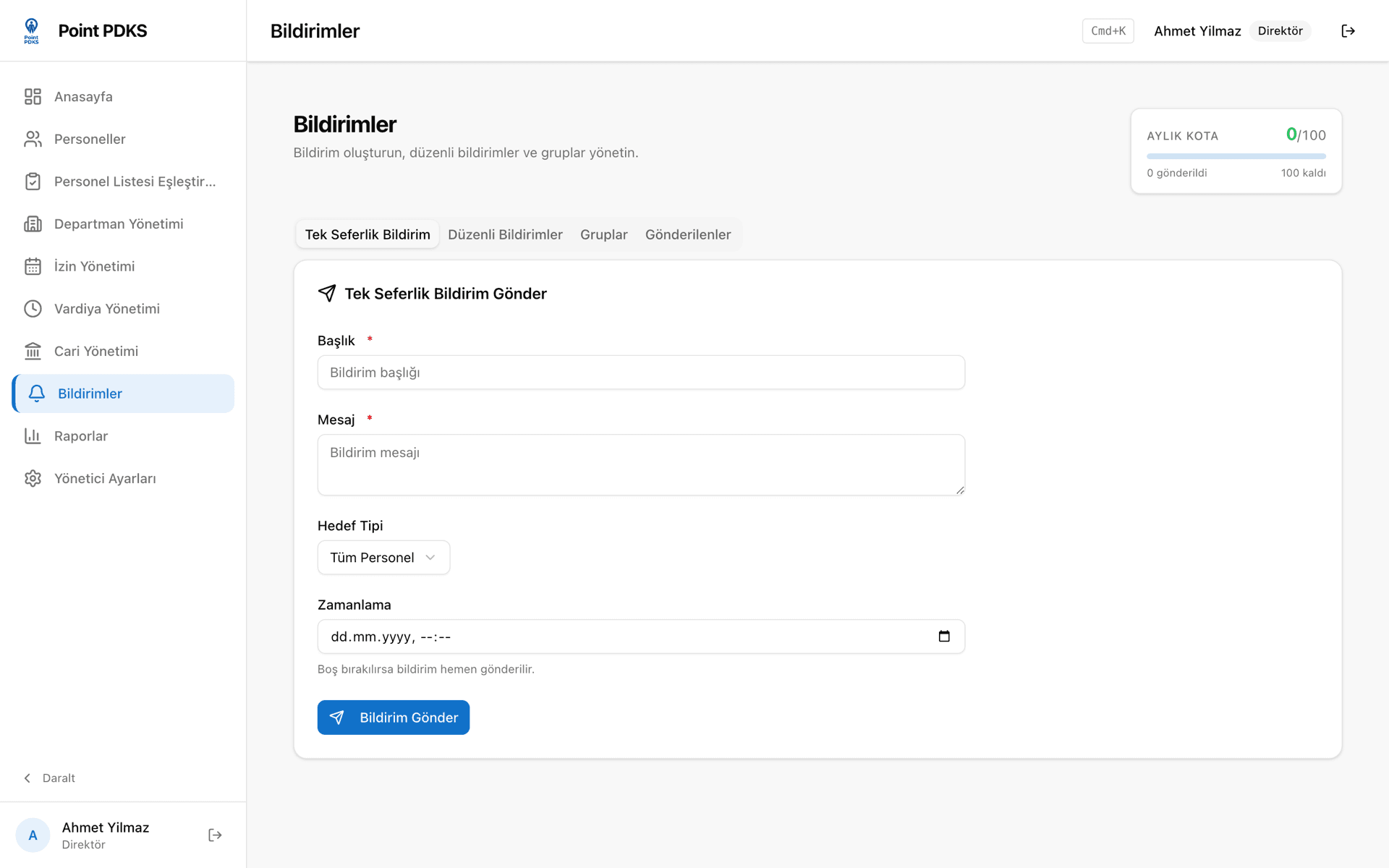Focus the Mesaj message textarea
Image resolution: width=1389 pixels, height=868 pixels.
point(641,465)
